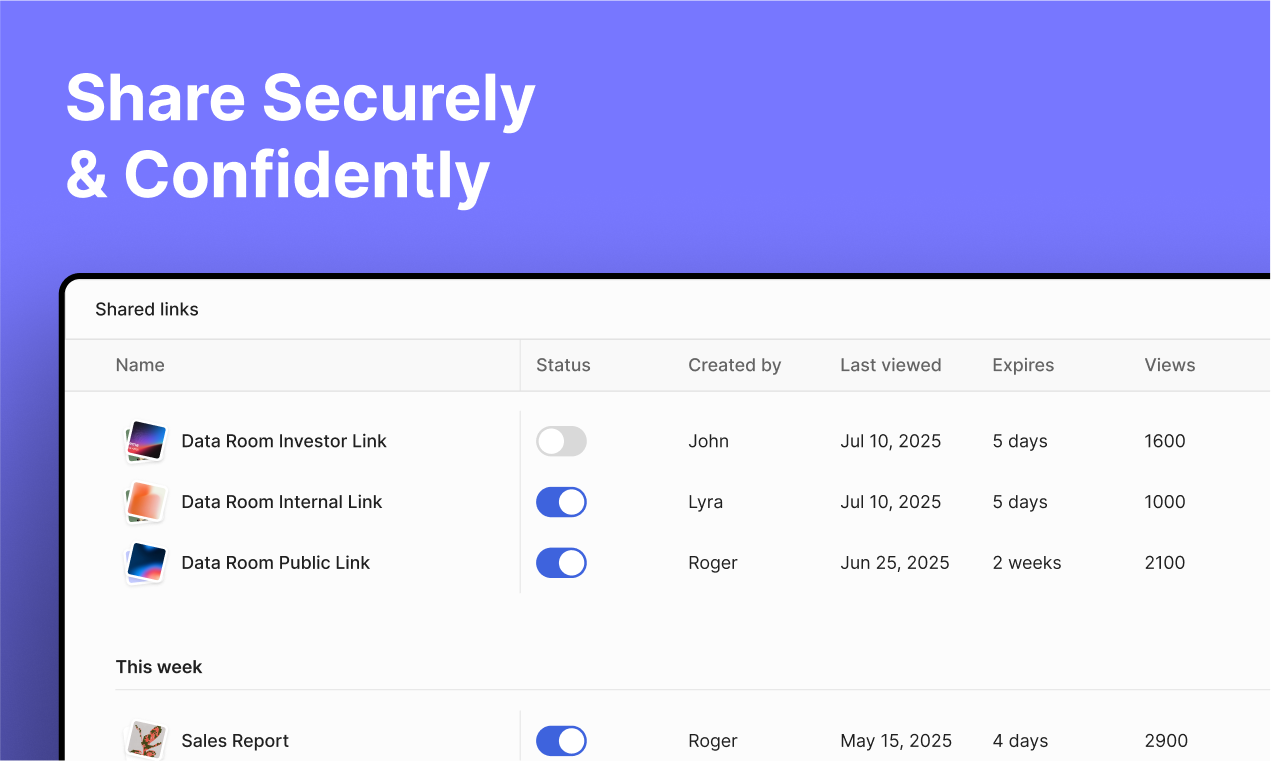Click the Data Room Internal Link thumbnail icon
This screenshot has height=761, width=1271.
click(x=146, y=502)
